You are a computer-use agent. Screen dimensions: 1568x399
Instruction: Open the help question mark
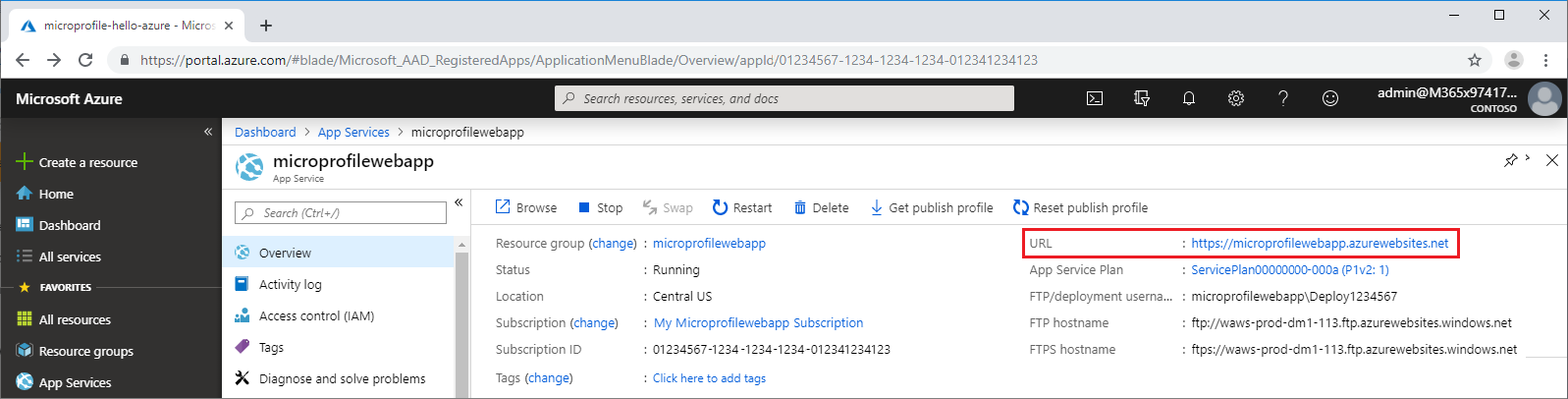1283,98
